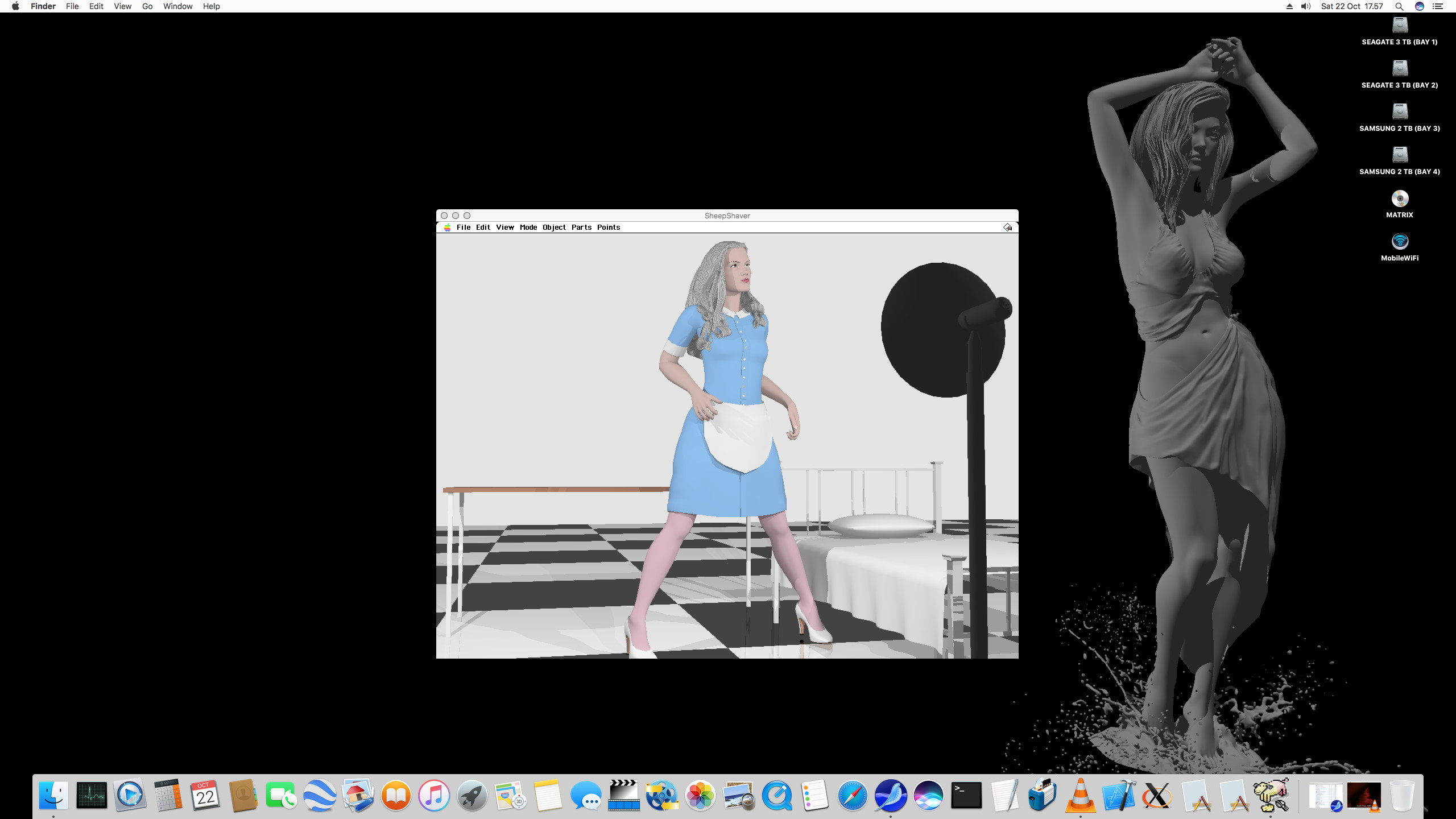Open File menu inside SheepShaver window
Screen dimensions: 1456x819
click(464, 227)
